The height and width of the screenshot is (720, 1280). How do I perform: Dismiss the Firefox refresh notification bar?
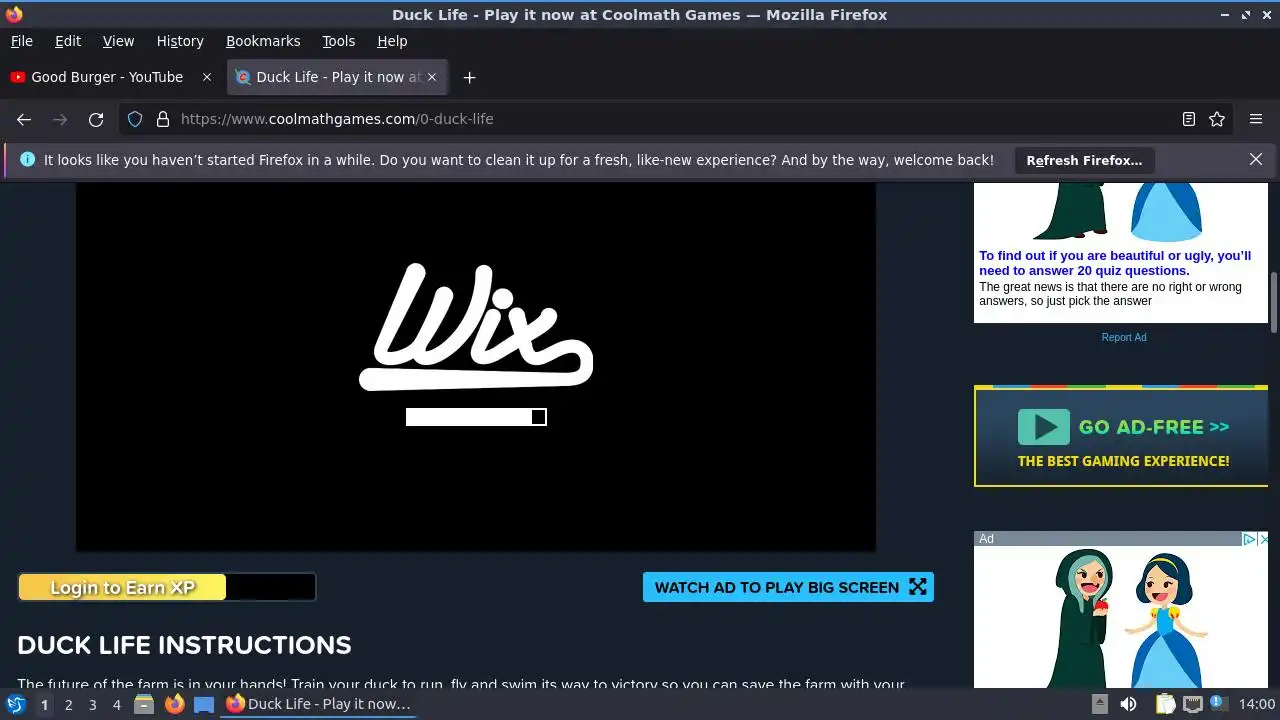click(1256, 159)
